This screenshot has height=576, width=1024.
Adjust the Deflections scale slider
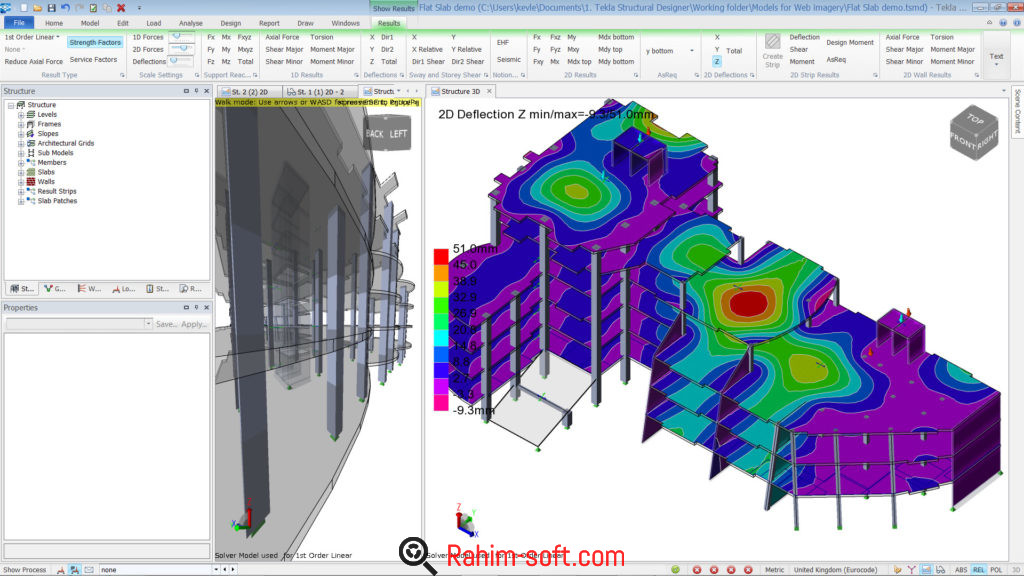[182, 61]
